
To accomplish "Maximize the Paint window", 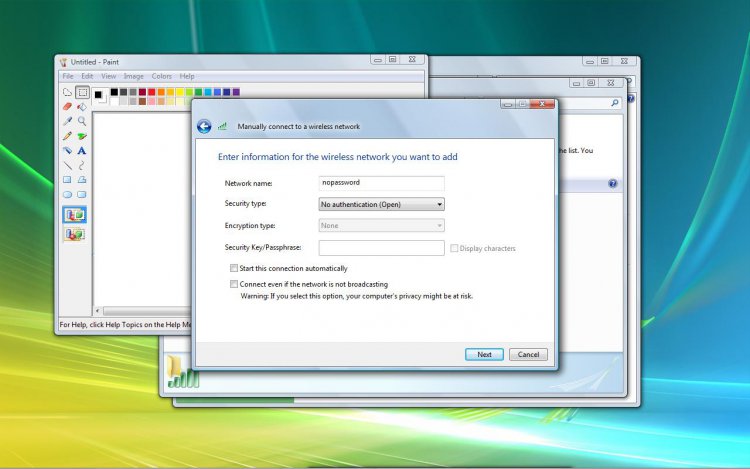I will pos(393,60).
